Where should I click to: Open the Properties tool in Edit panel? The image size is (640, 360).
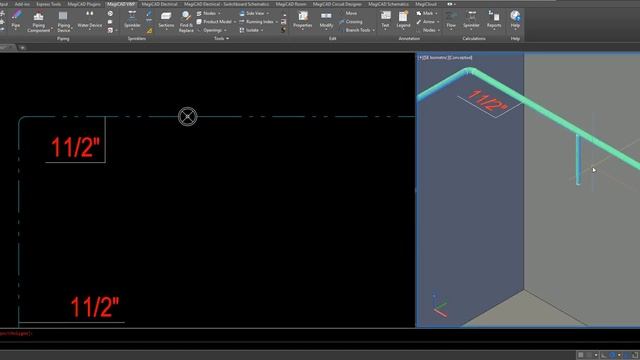pos(302,19)
